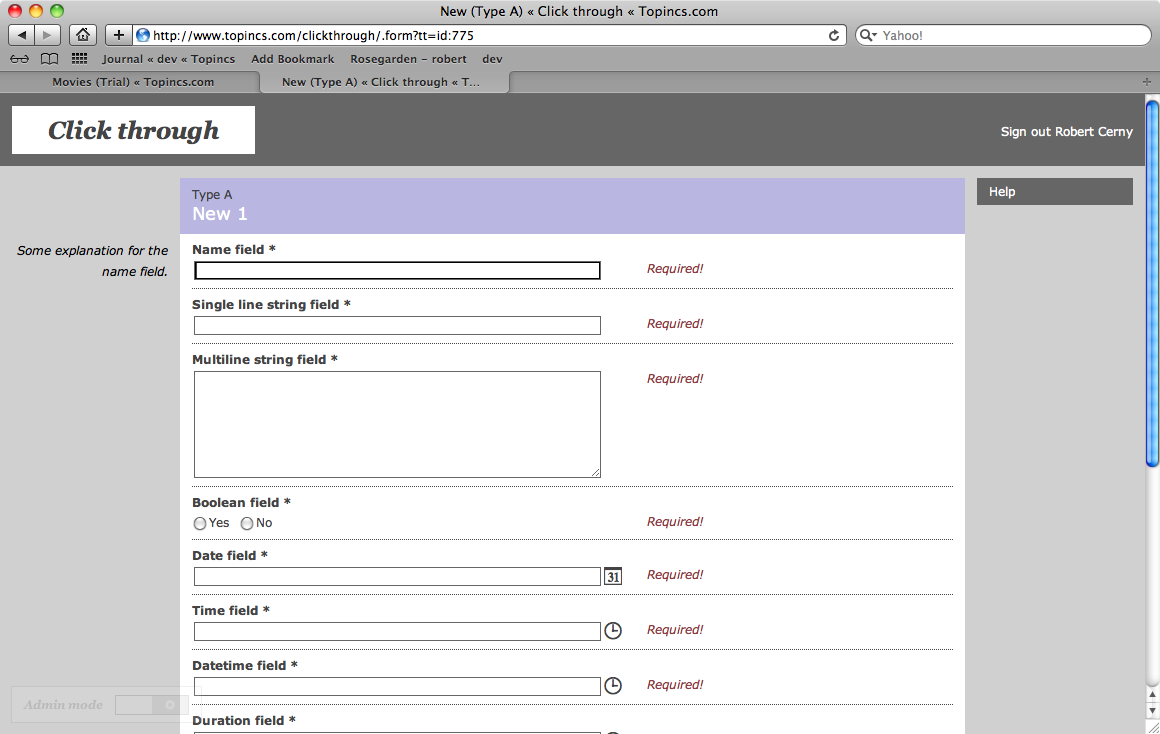Click the clock icon beside Time field
Image resolution: width=1160 pixels, height=734 pixels.
coord(613,631)
